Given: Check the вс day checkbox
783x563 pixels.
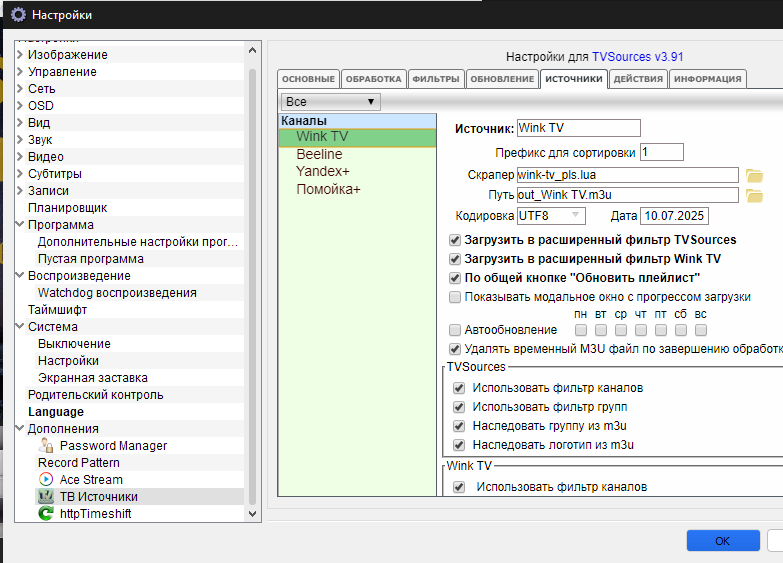Looking at the screenshot, I should (701, 330).
